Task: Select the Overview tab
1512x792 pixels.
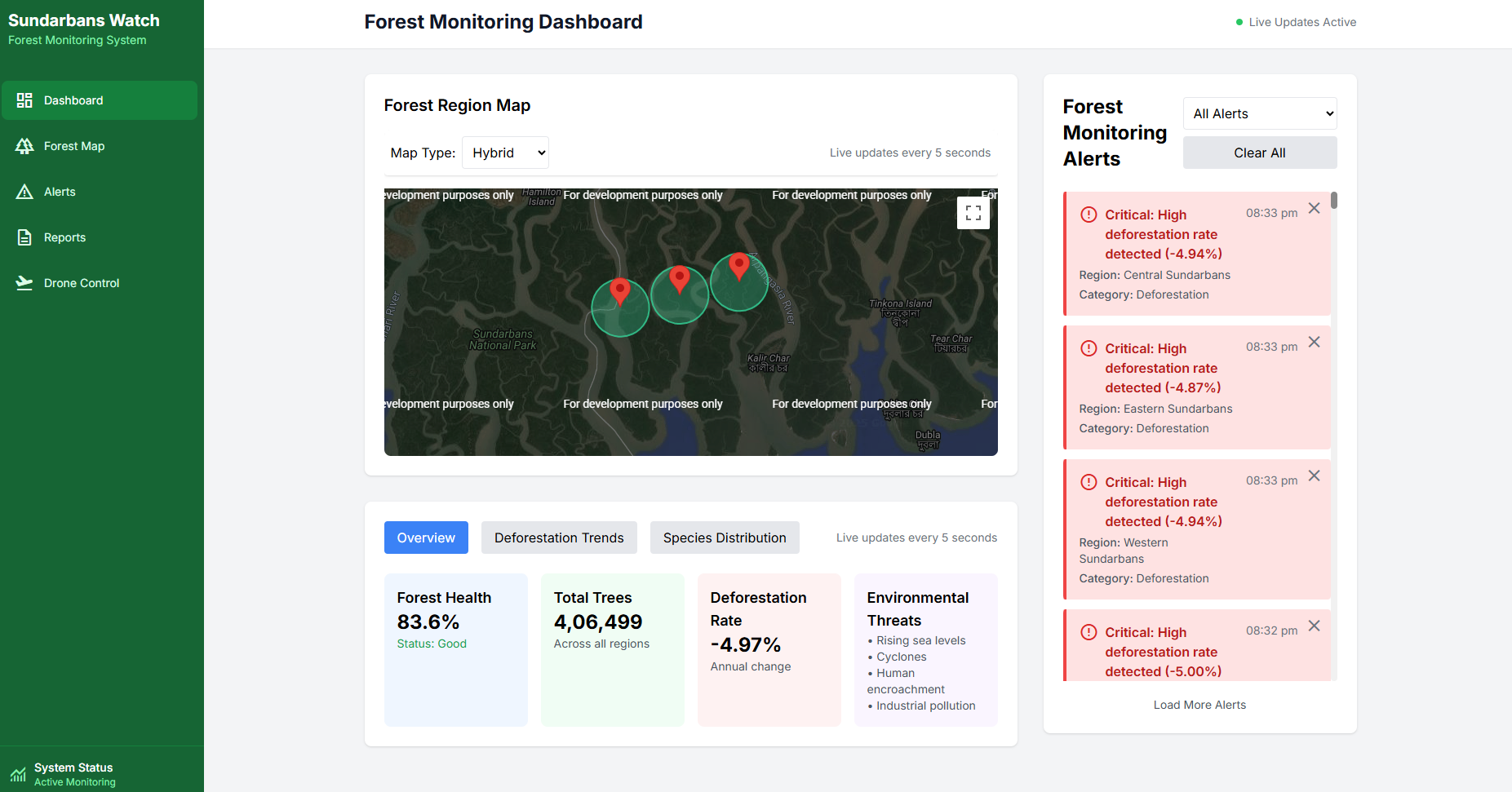Action: (x=426, y=538)
